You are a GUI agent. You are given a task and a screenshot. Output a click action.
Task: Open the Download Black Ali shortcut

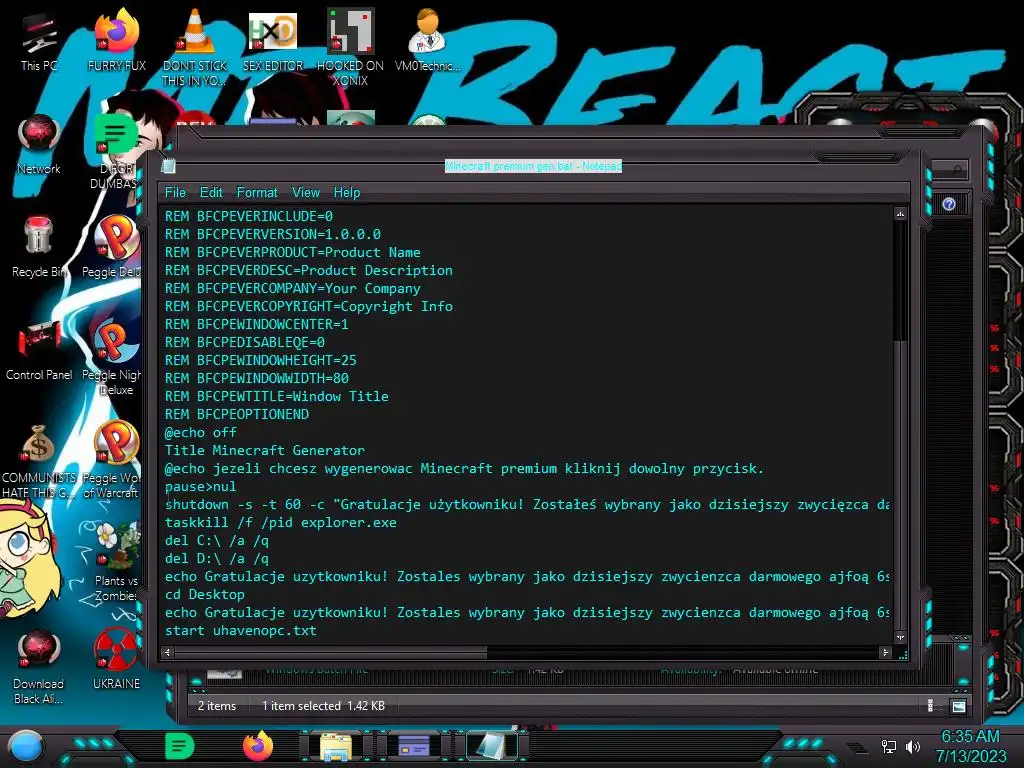click(x=39, y=667)
